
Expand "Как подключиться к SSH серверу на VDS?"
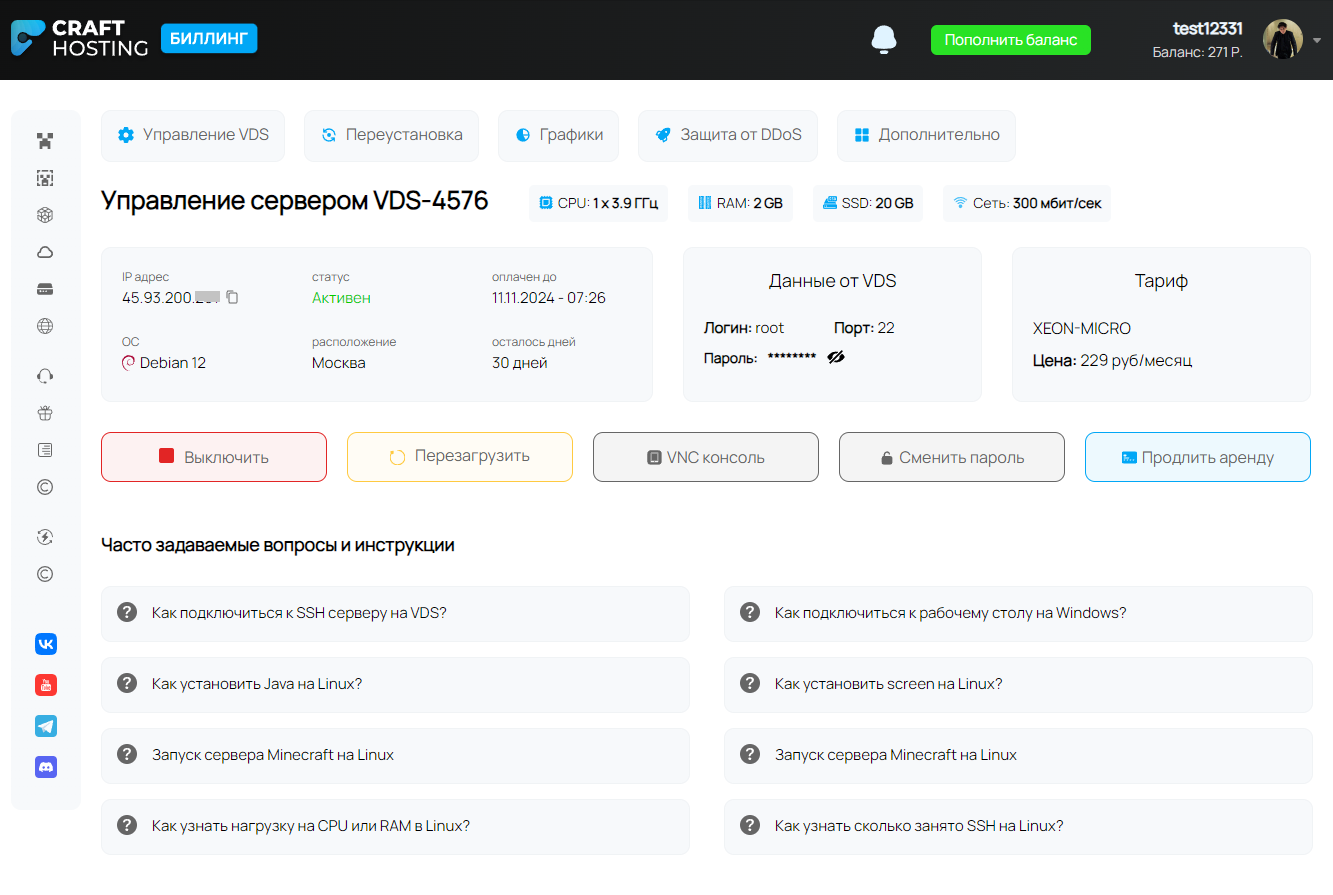tap(395, 613)
